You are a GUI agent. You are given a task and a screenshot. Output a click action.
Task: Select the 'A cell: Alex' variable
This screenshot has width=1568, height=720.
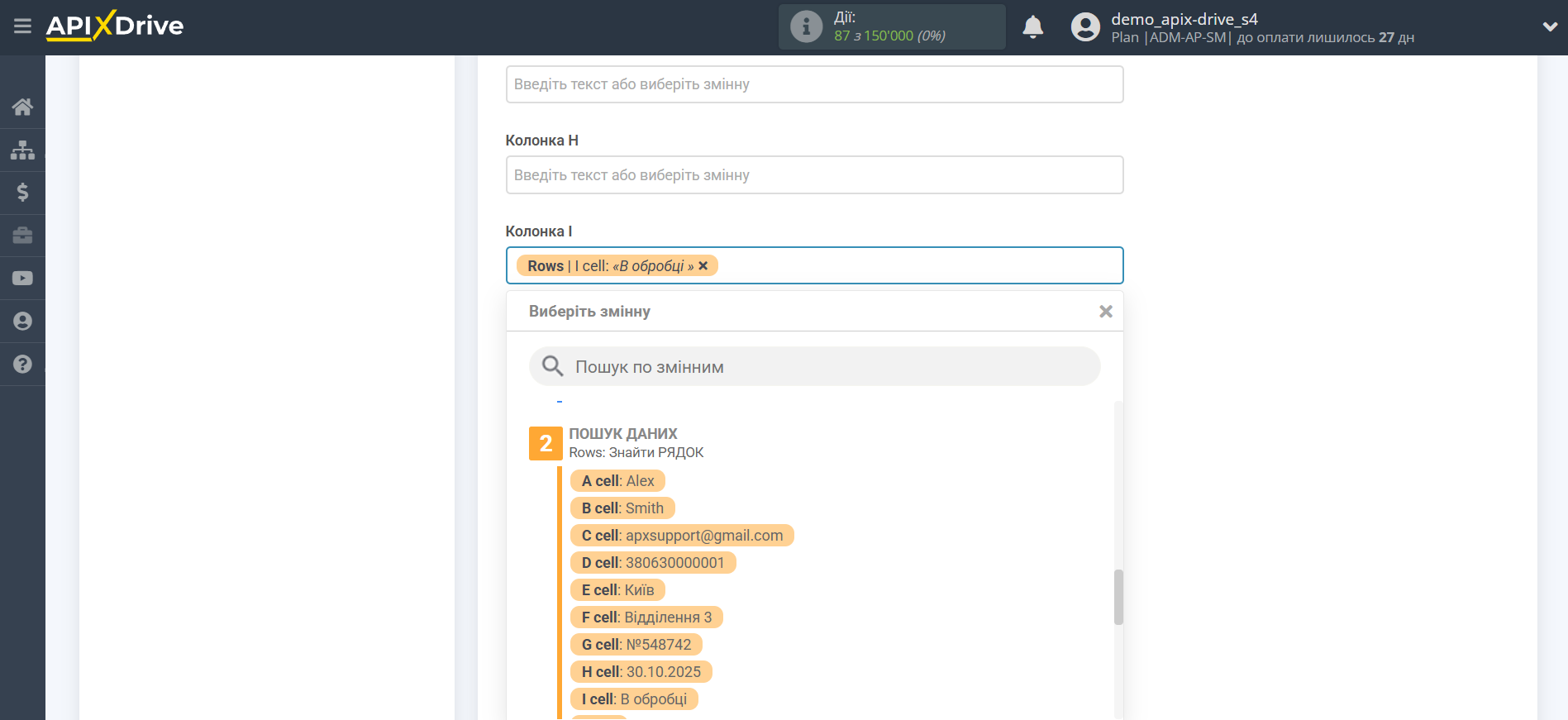point(617,481)
